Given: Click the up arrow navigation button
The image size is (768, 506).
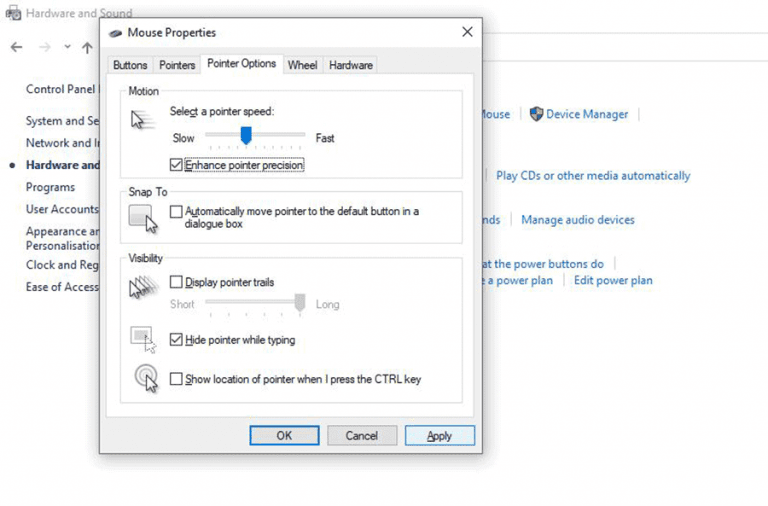Looking at the screenshot, I should pos(87,47).
